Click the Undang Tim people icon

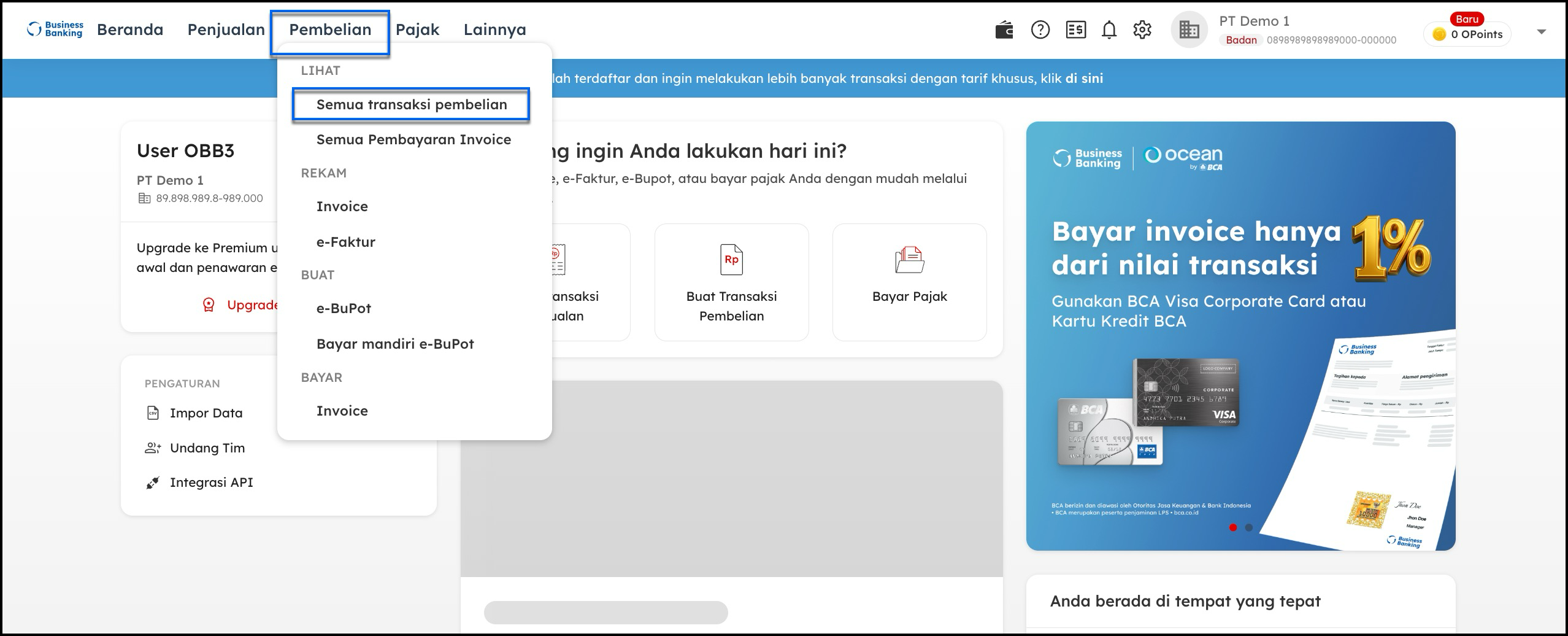tap(153, 448)
